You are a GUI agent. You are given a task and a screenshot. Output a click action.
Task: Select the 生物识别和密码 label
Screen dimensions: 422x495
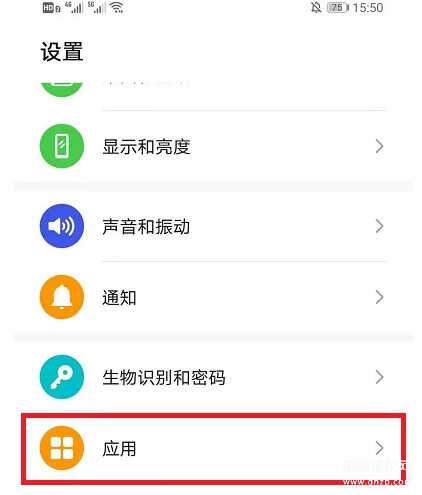[164, 378]
